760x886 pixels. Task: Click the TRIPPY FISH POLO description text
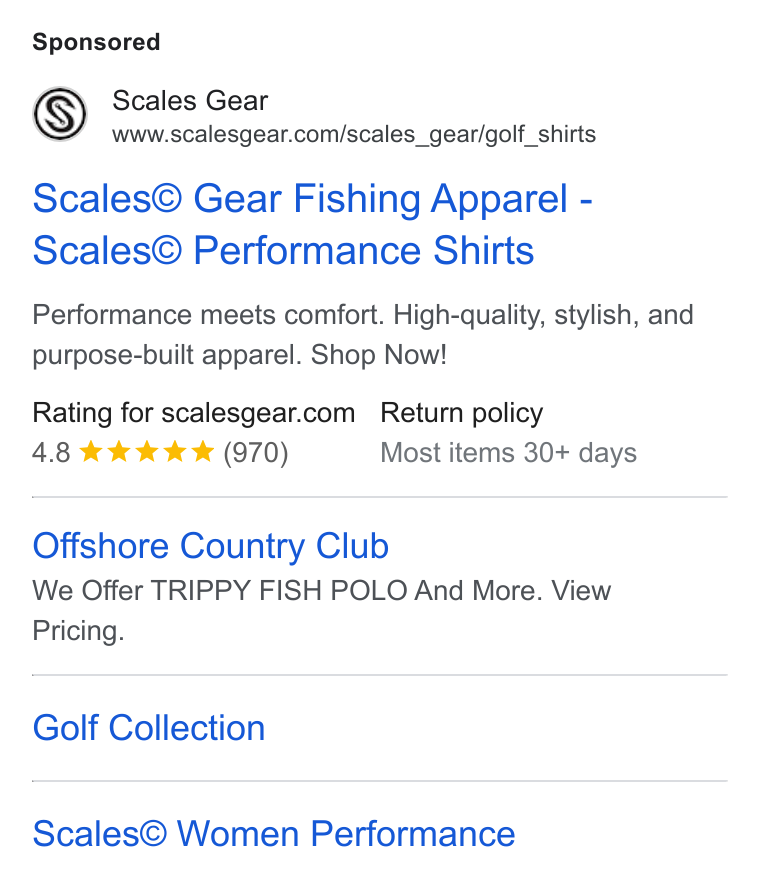pos(279,591)
